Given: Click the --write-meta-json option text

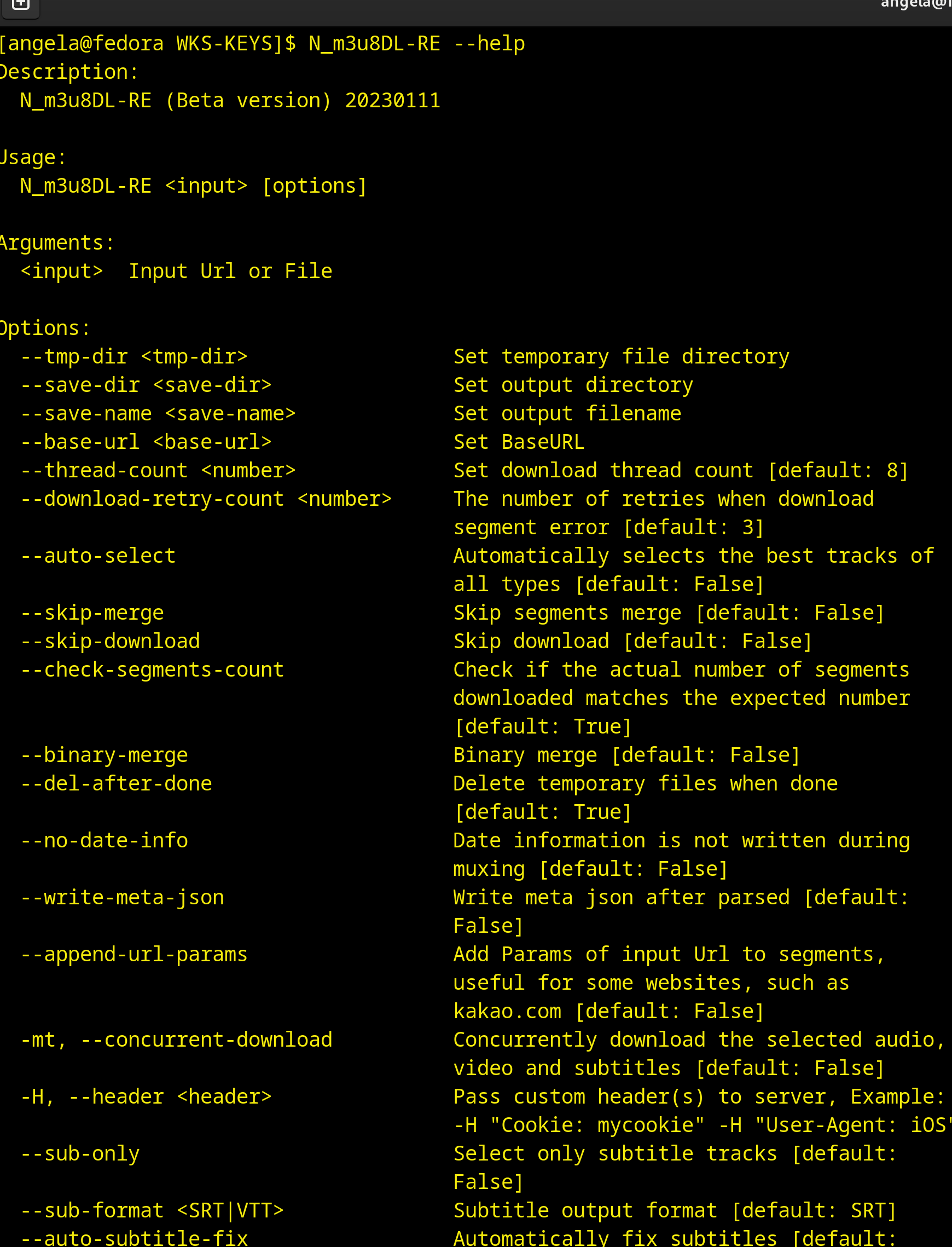Looking at the screenshot, I should [x=122, y=897].
